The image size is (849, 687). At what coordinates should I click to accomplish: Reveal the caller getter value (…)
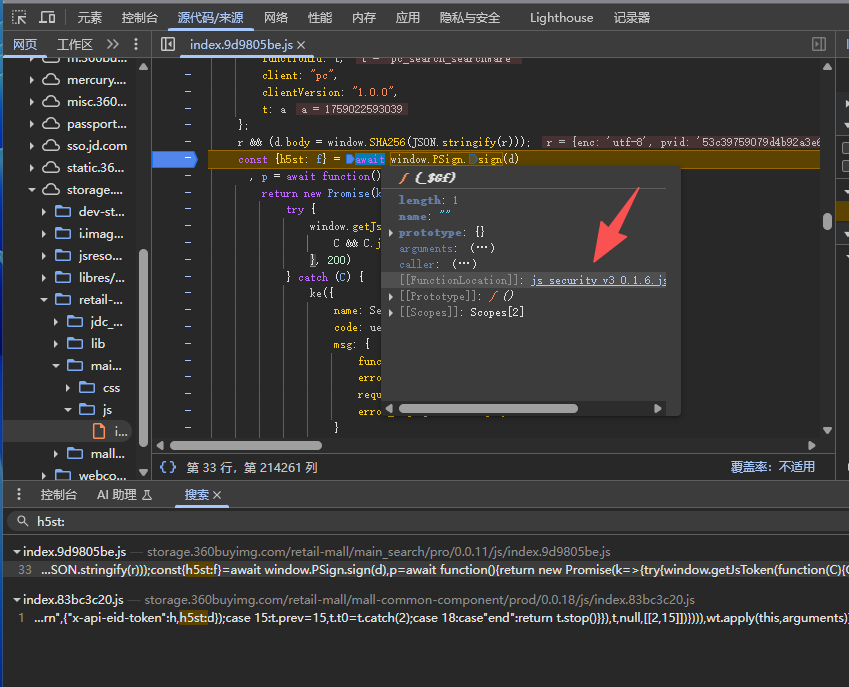[x=464, y=264]
